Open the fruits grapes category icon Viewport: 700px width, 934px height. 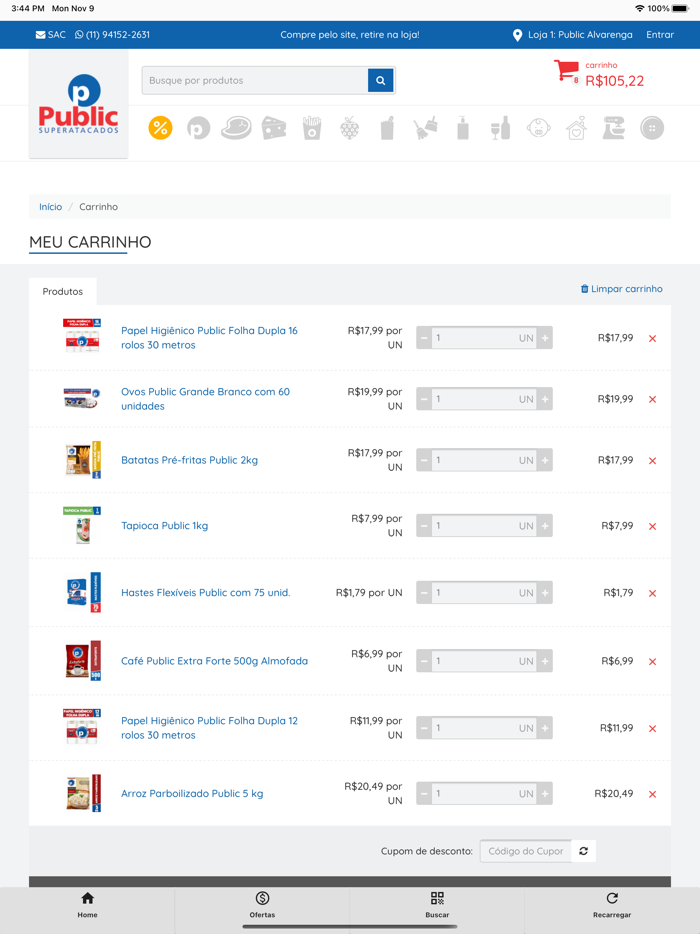pyautogui.click(x=350, y=128)
